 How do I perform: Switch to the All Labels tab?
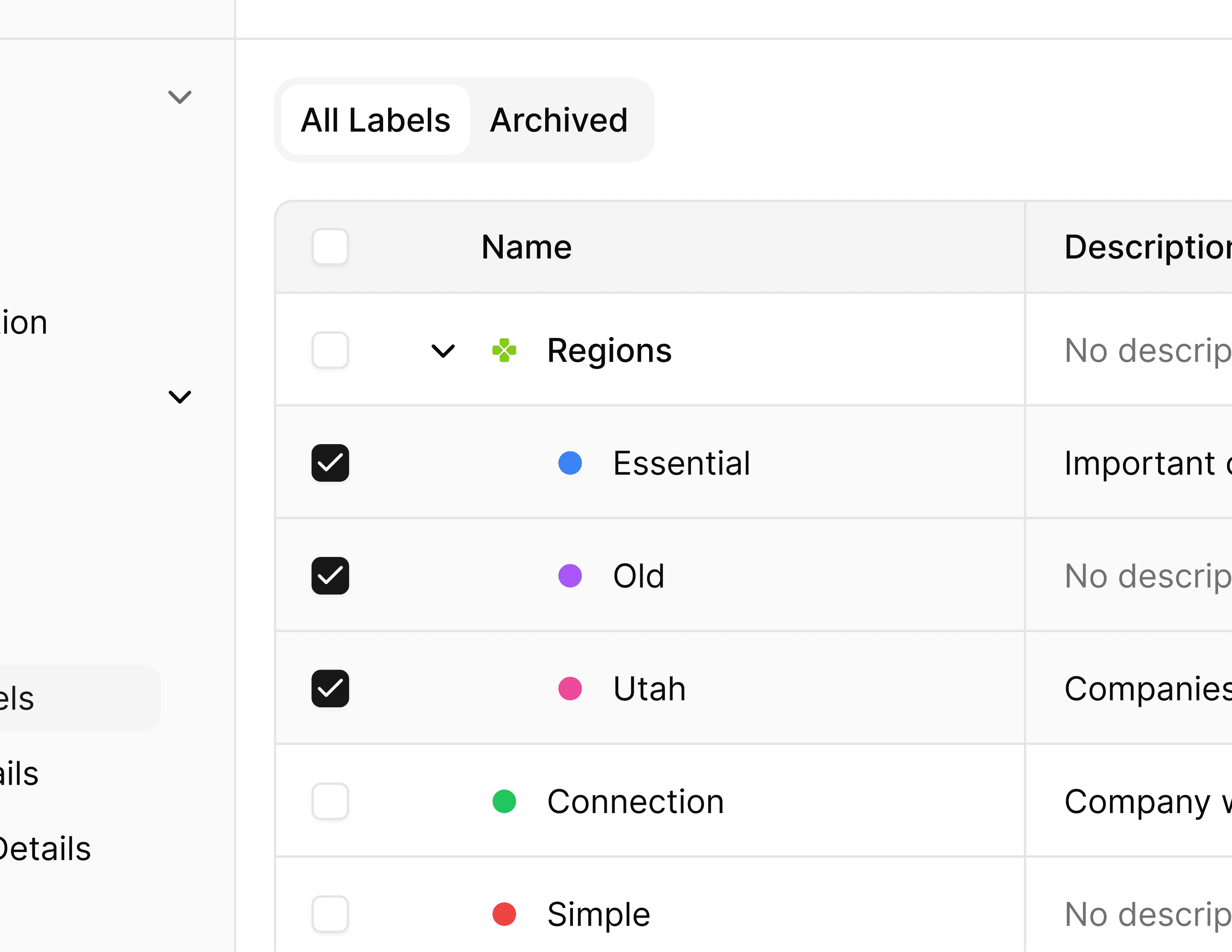click(x=375, y=120)
